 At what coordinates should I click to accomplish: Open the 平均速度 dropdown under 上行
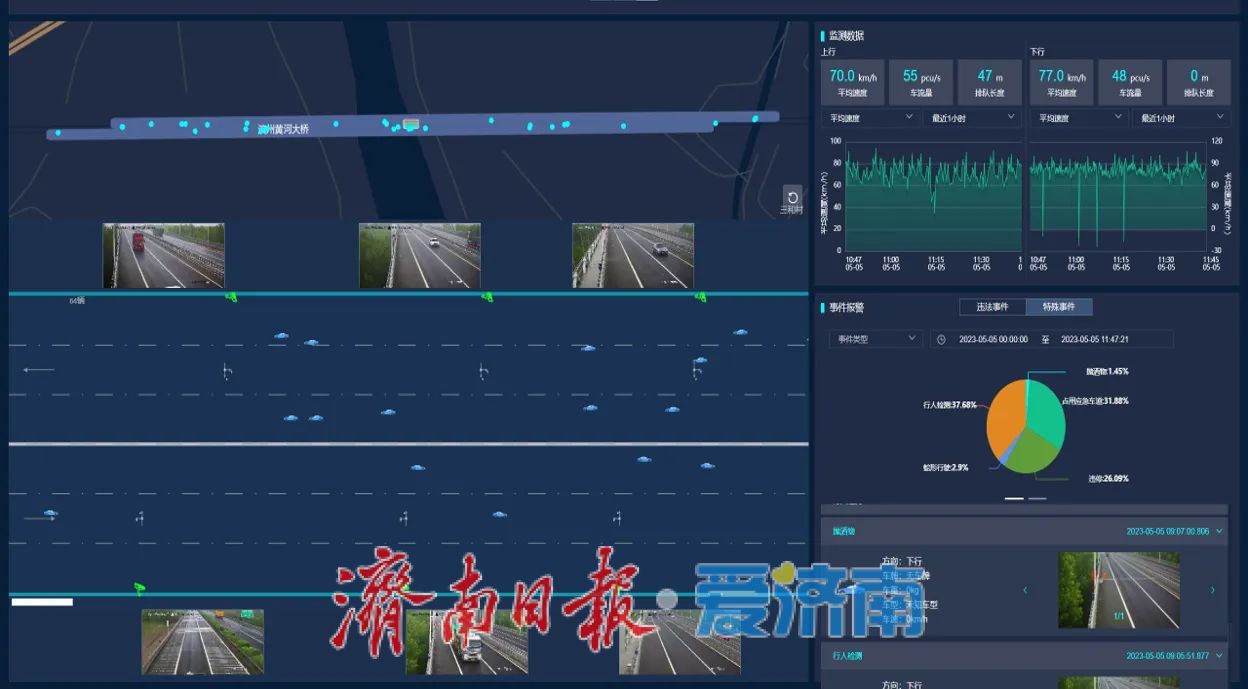tap(869, 118)
